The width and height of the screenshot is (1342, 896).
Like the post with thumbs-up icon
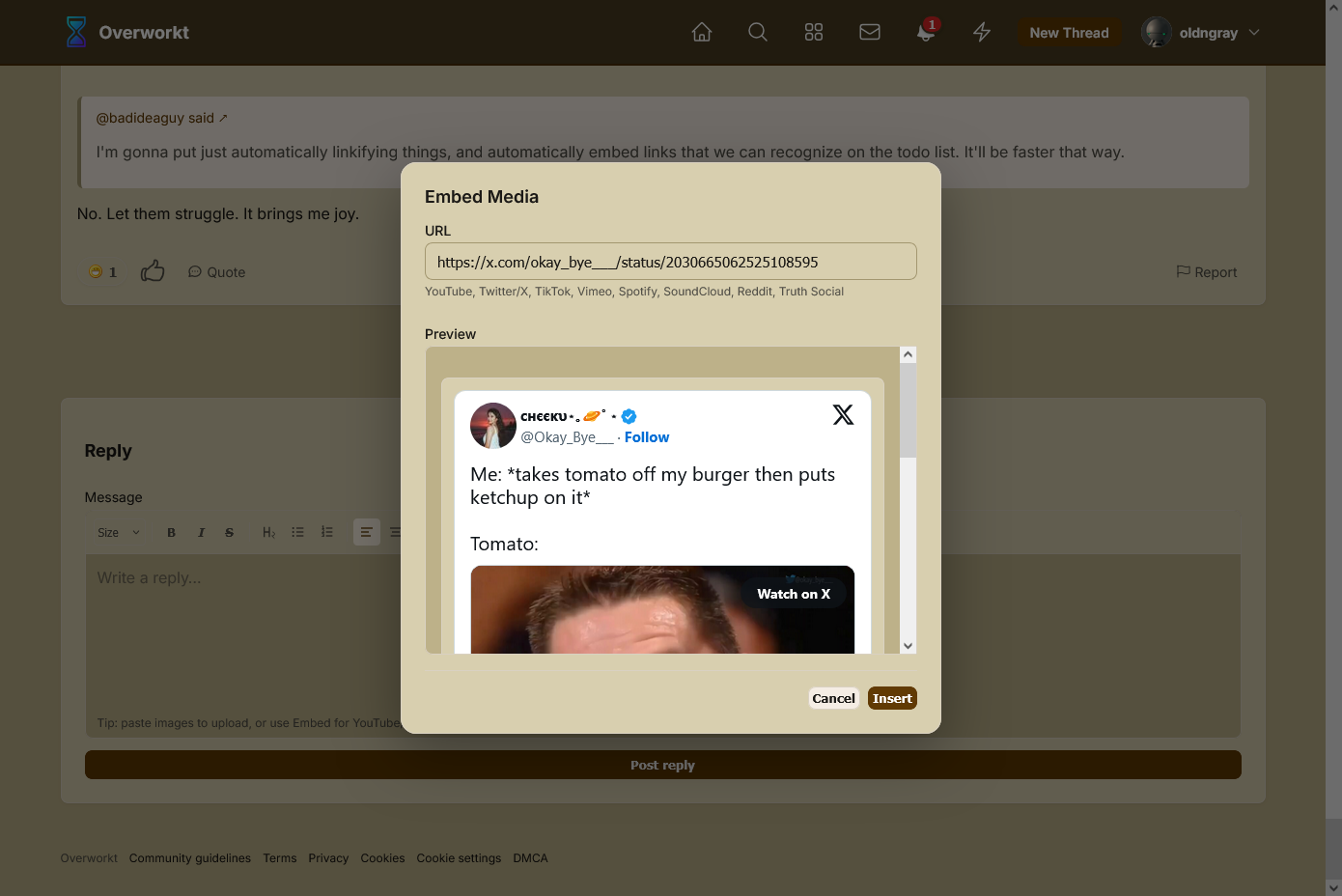pyautogui.click(x=153, y=271)
